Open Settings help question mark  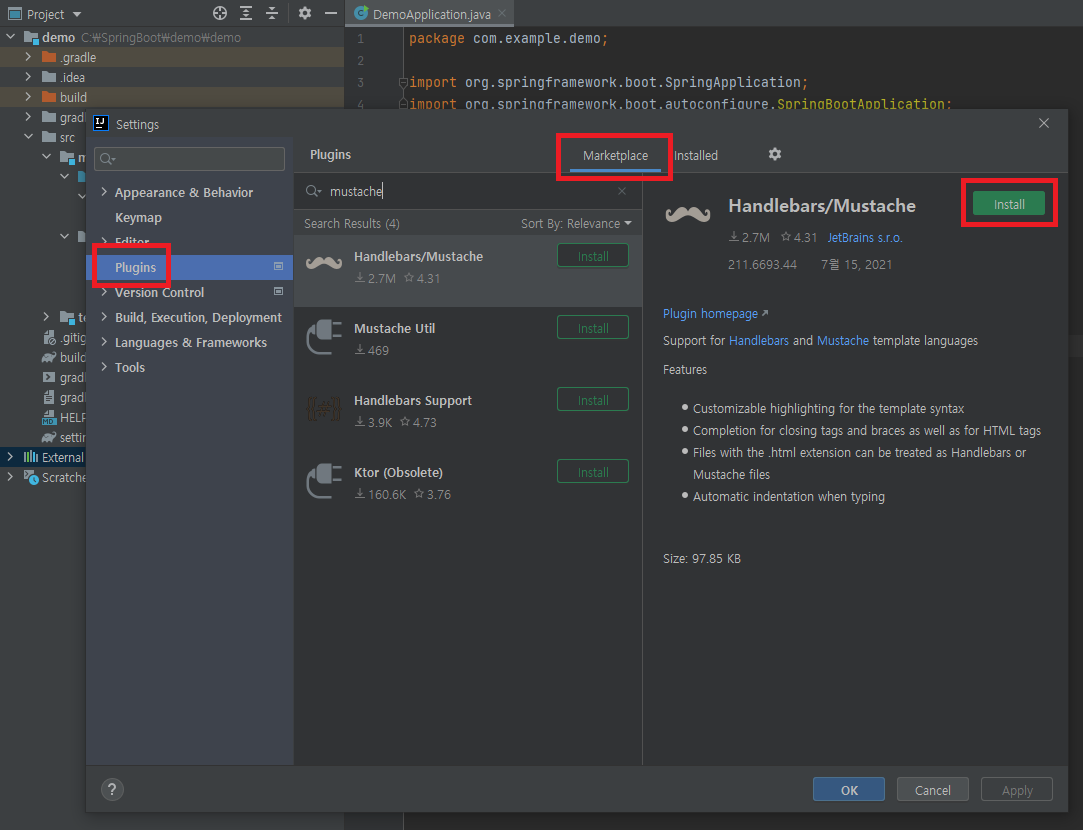pyautogui.click(x=112, y=789)
